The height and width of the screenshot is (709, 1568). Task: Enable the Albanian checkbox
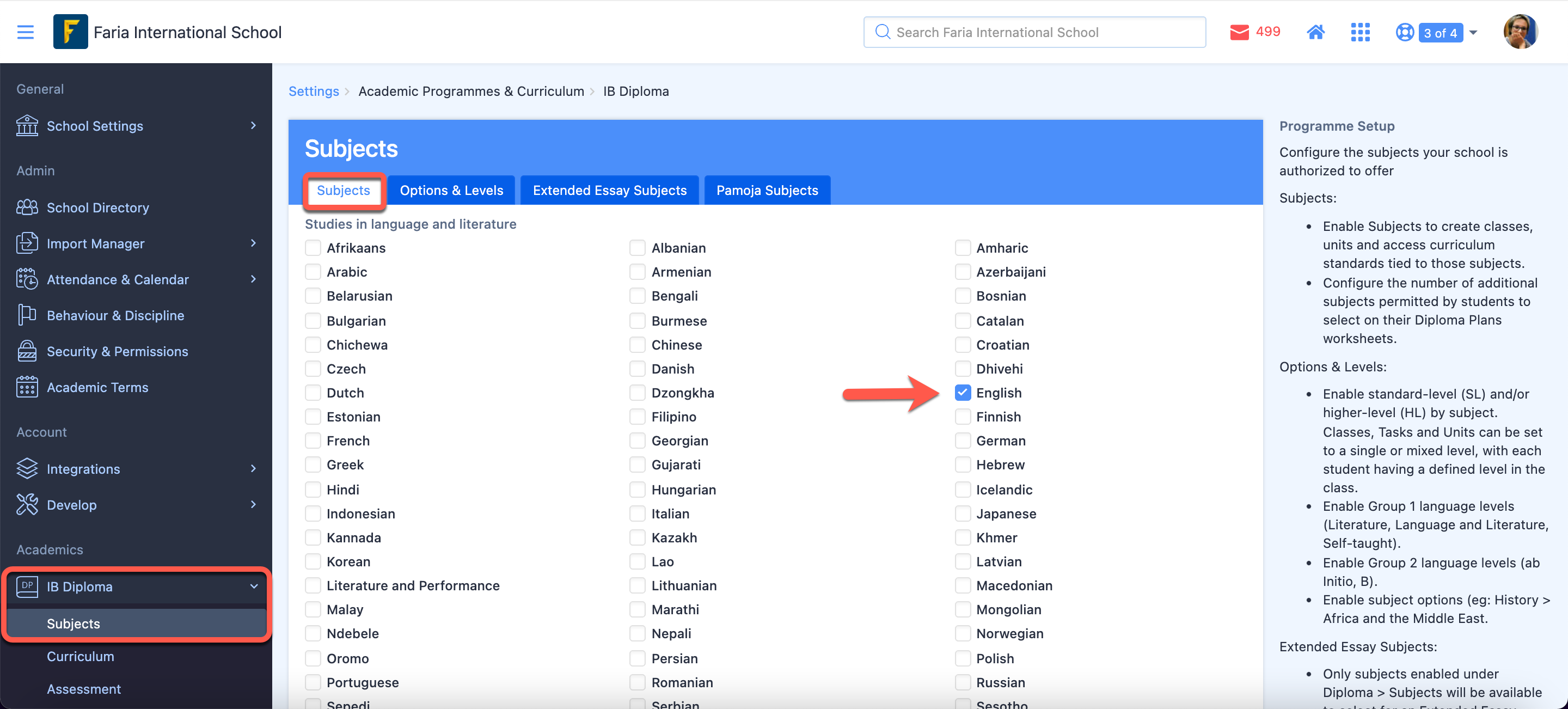coord(638,248)
